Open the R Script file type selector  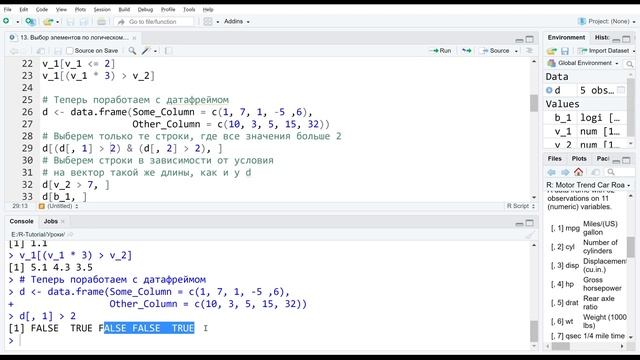pyautogui.click(x=521, y=206)
